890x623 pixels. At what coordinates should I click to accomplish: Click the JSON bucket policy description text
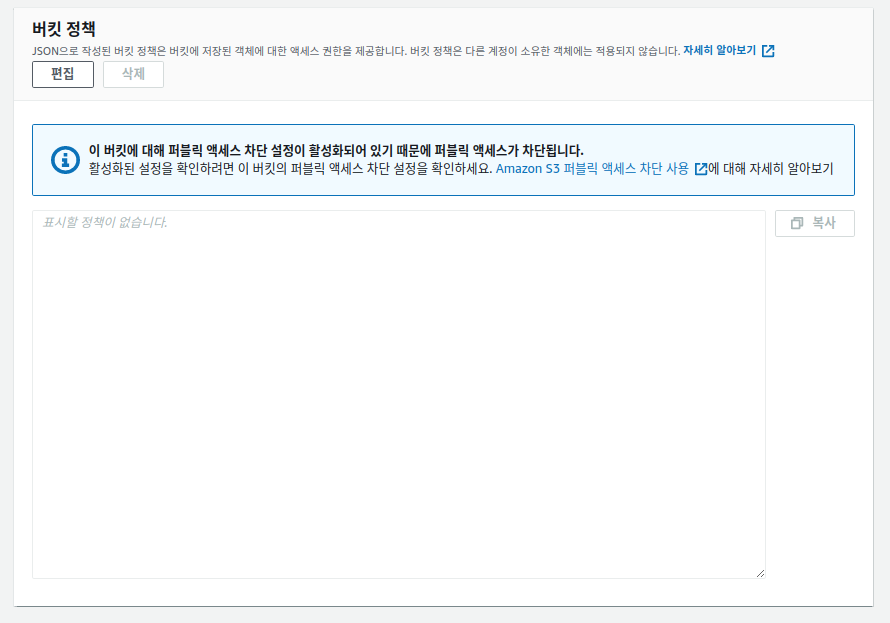click(356, 51)
